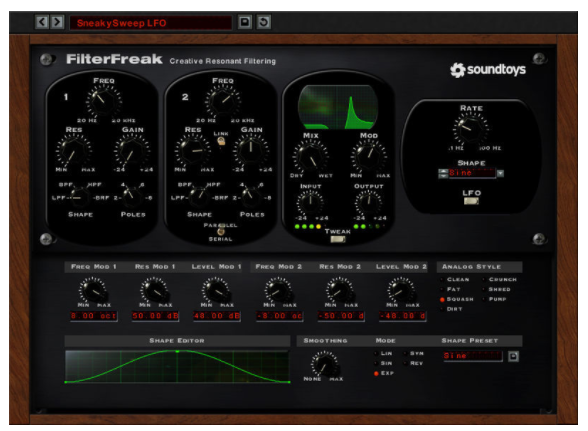Screen dimensions: 588x431
Task: Adjust filter 1 Gain knob
Action: pos(132,151)
